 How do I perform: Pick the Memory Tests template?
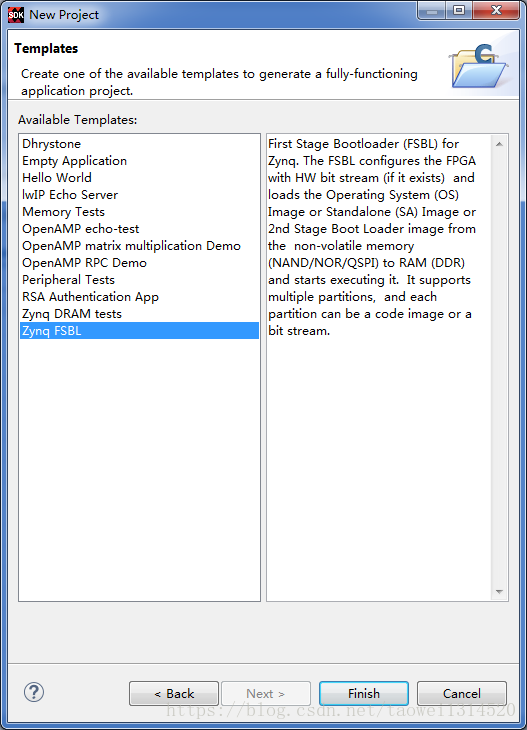pyautogui.click(x=139, y=211)
